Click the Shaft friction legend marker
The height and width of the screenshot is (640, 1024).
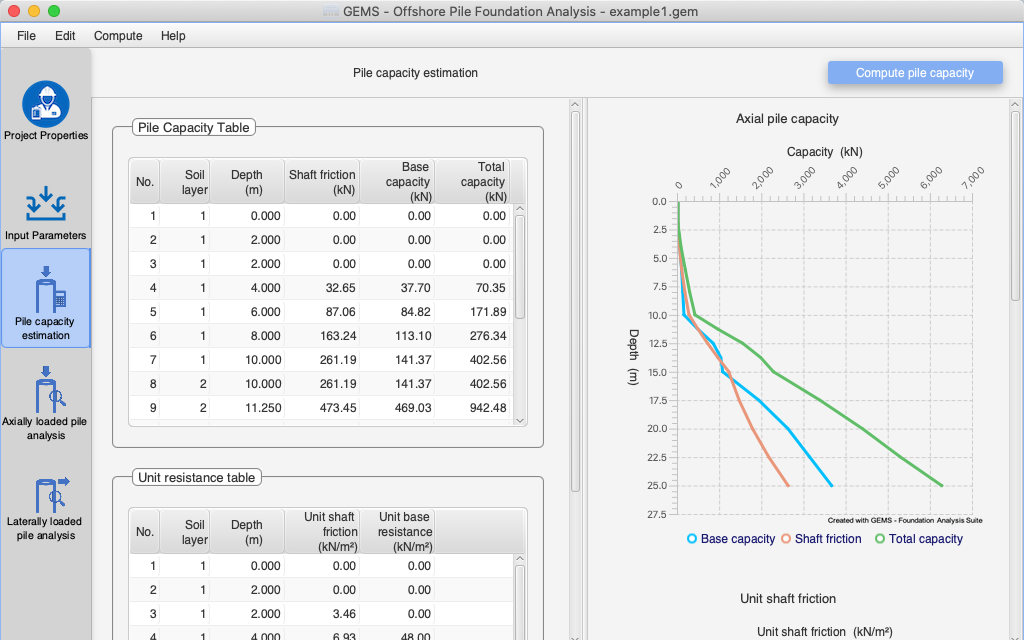[x=786, y=539]
